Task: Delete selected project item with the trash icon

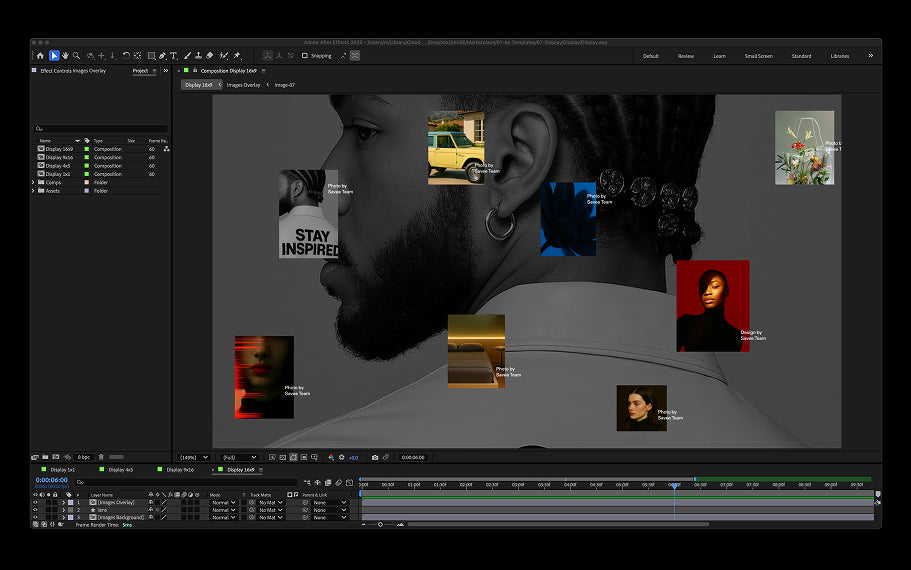Action: coord(101,457)
